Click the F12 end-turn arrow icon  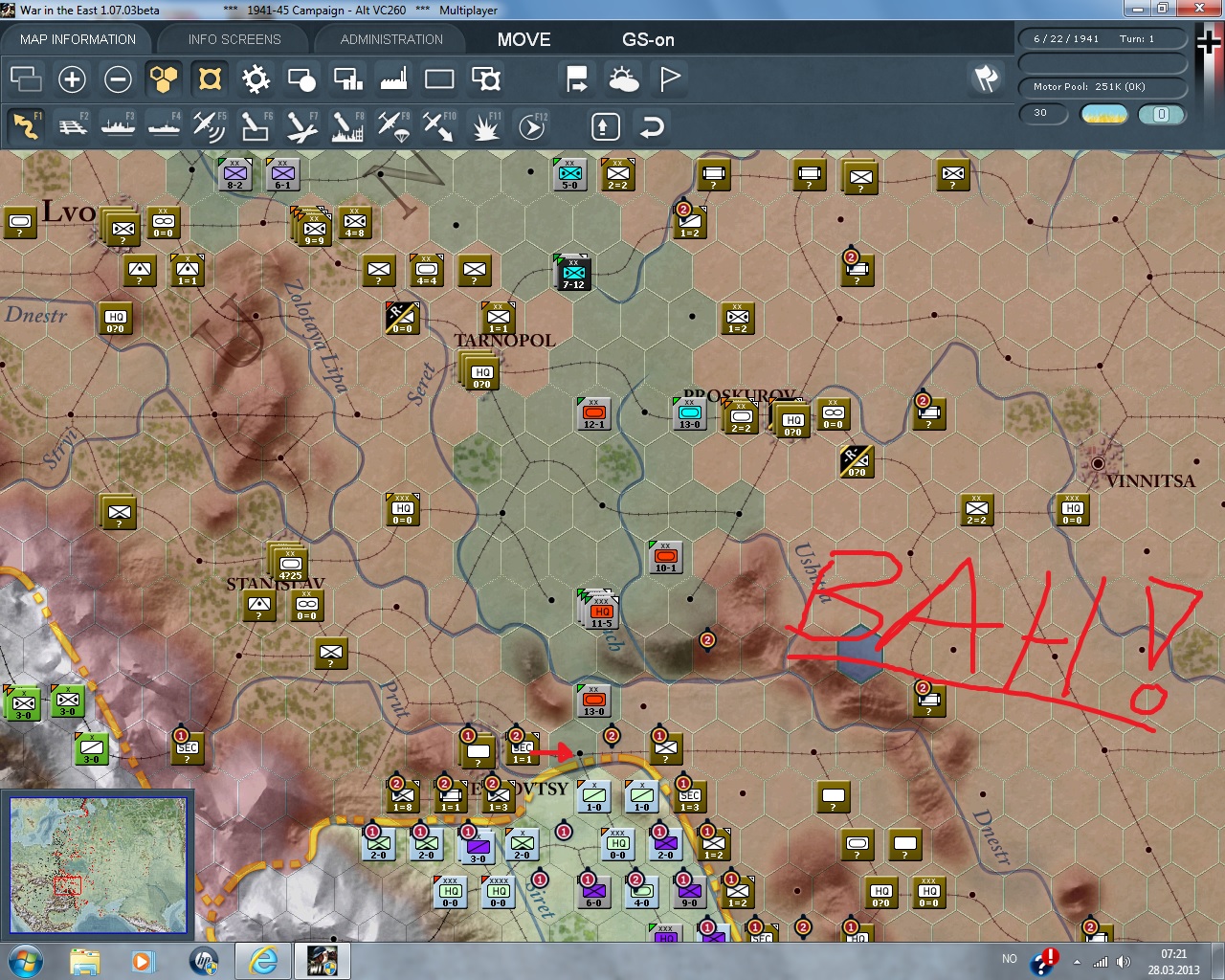pos(531,126)
